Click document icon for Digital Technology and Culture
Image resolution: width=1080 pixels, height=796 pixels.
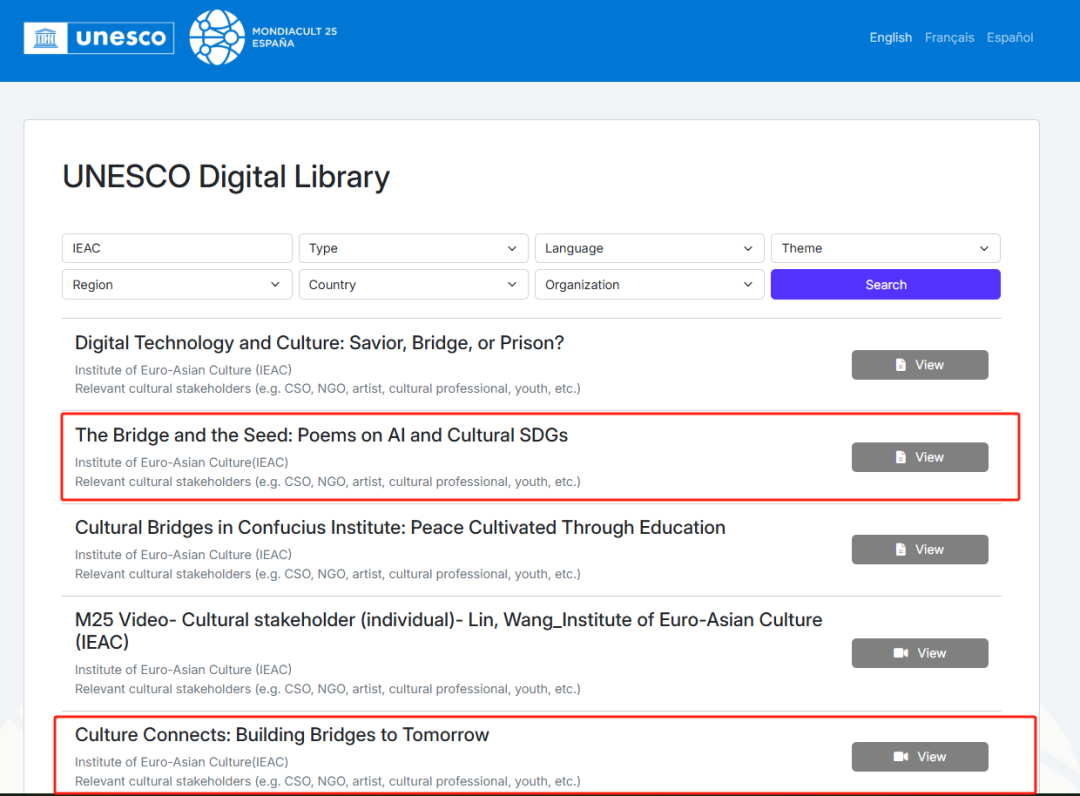(x=901, y=365)
